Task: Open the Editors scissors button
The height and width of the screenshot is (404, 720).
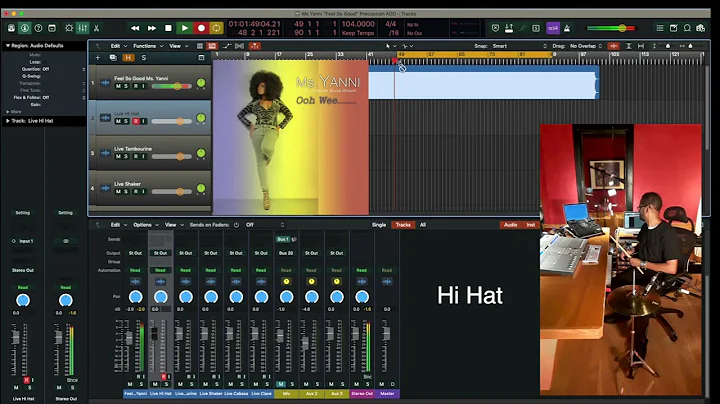Action: [x=96, y=28]
